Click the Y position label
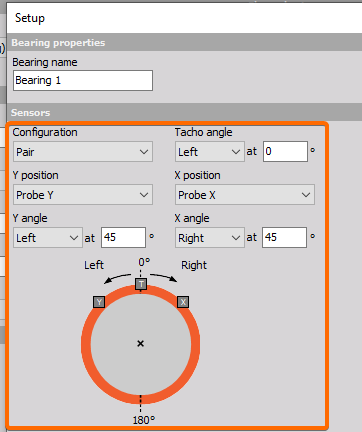 coord(35,175)
